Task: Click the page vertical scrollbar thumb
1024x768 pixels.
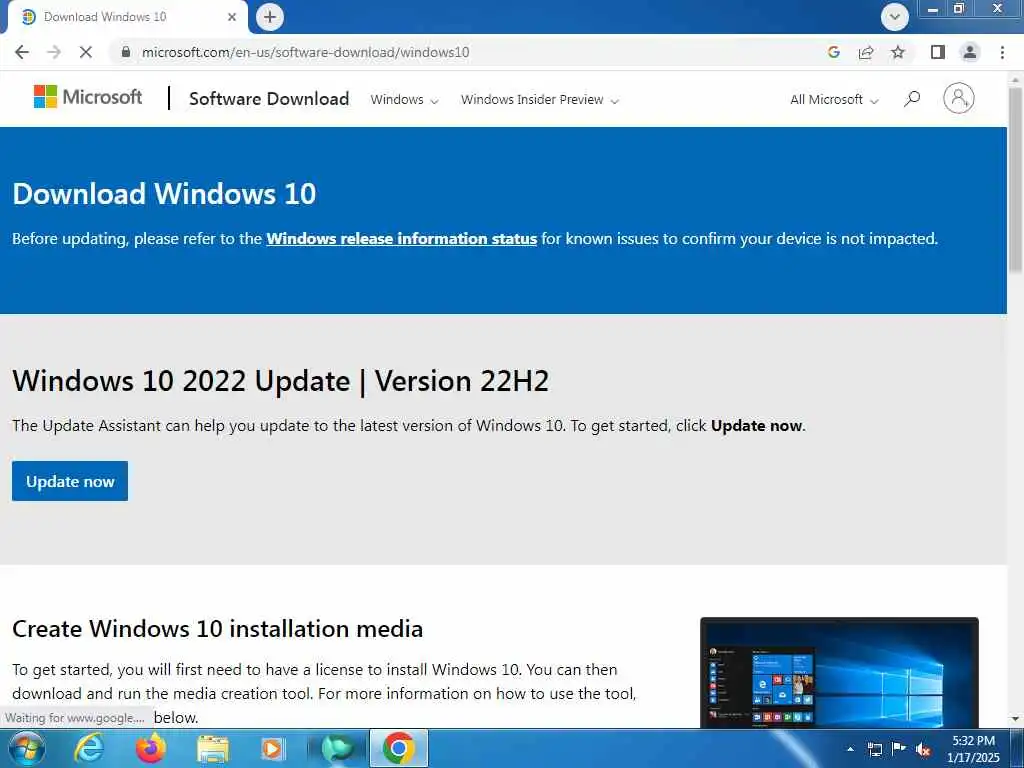Action: [x=1016, y=180]
